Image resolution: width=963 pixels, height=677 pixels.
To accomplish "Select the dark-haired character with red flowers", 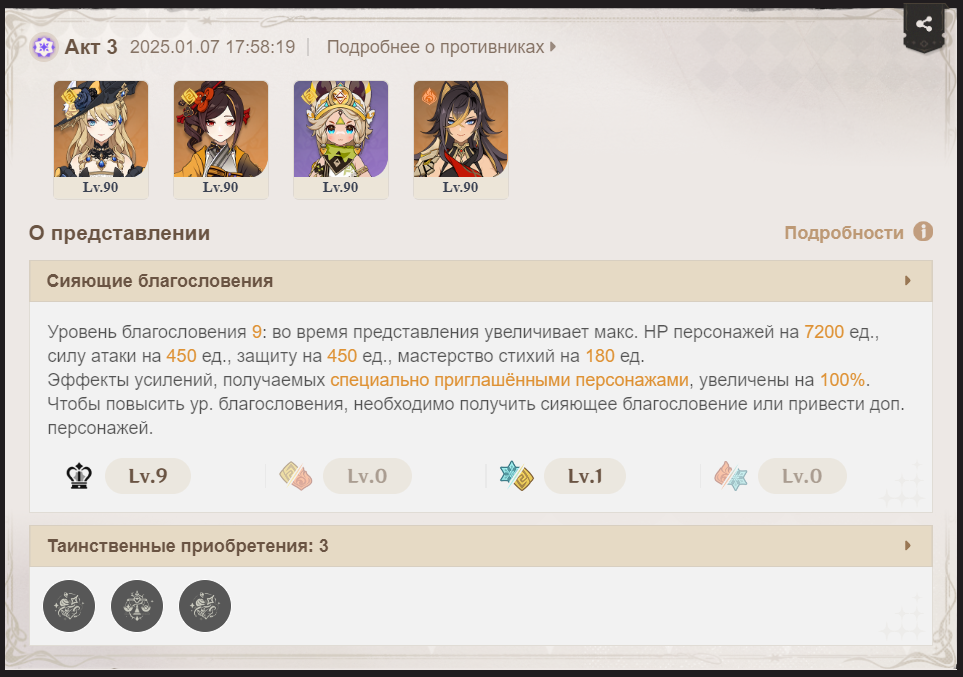I will point(220,140).
